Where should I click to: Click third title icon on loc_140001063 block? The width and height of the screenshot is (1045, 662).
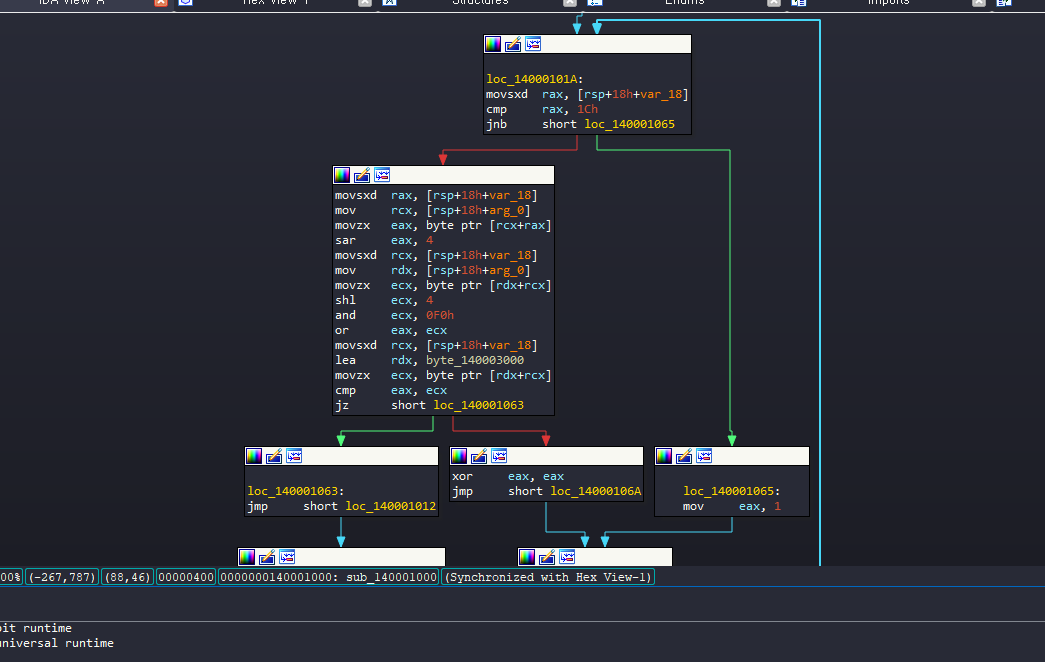[x=294, y=456]
